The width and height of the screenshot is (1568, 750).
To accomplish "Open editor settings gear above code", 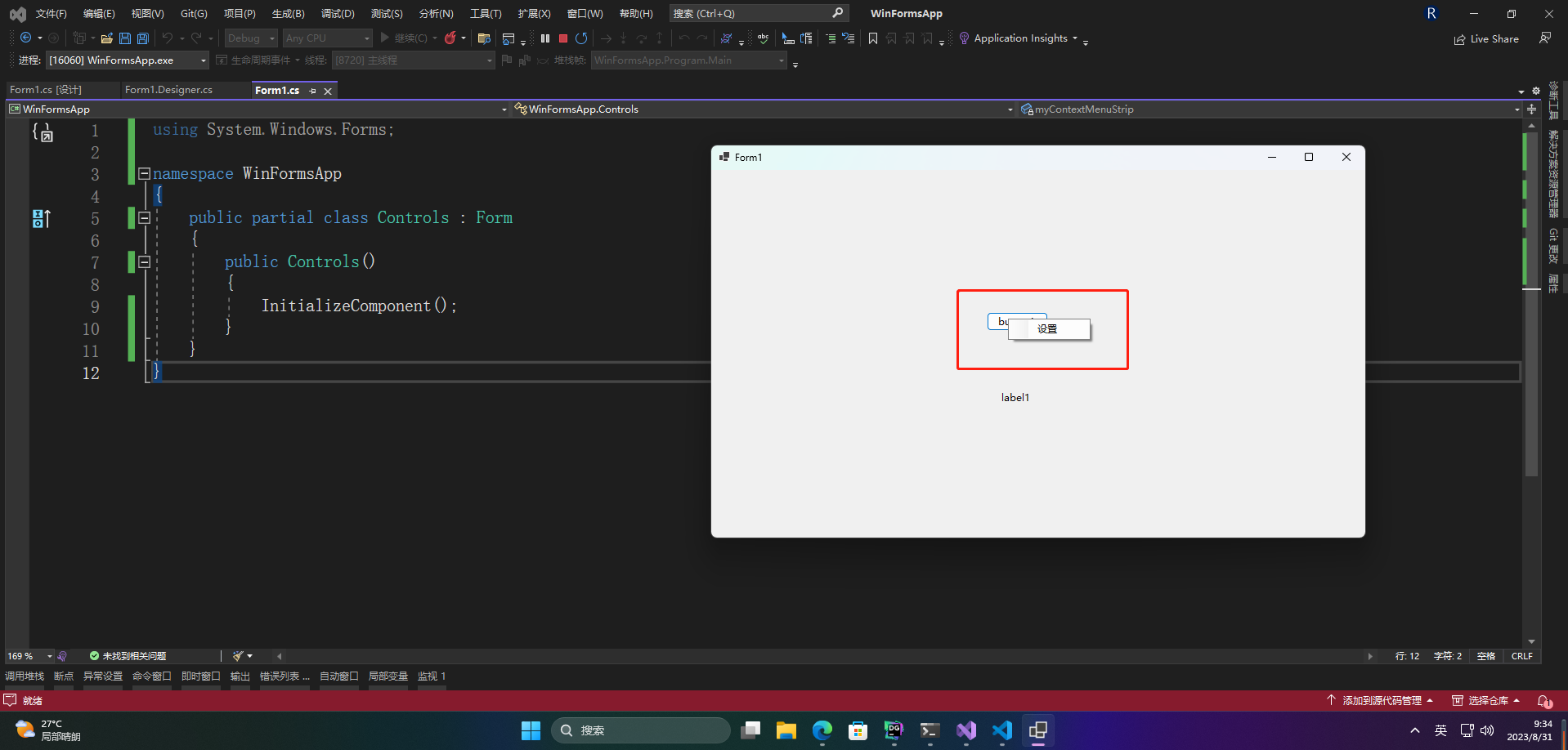I will (1535, 91).
